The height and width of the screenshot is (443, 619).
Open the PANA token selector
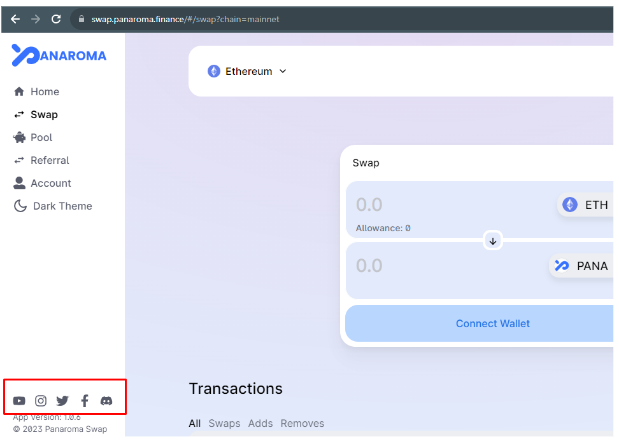[581, 266]
